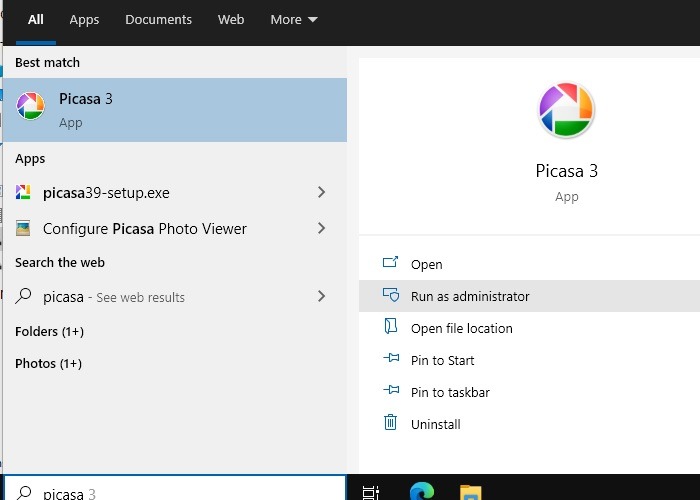
Task: Switch to the Apps tab
Action: click(84, 20)
